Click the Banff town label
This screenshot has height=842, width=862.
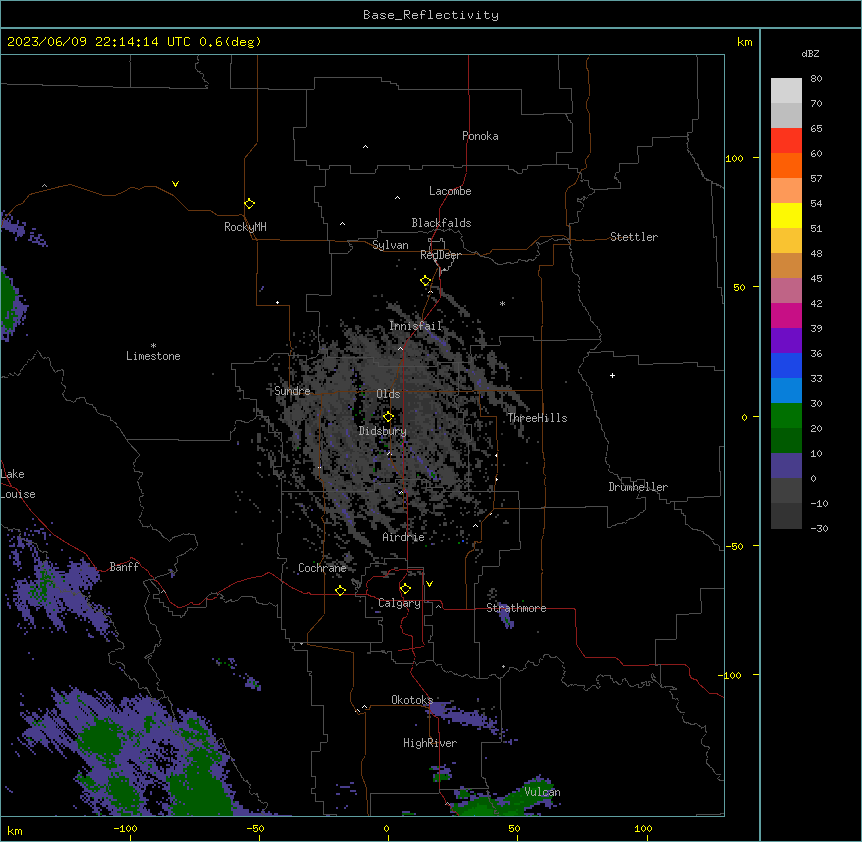124,567
